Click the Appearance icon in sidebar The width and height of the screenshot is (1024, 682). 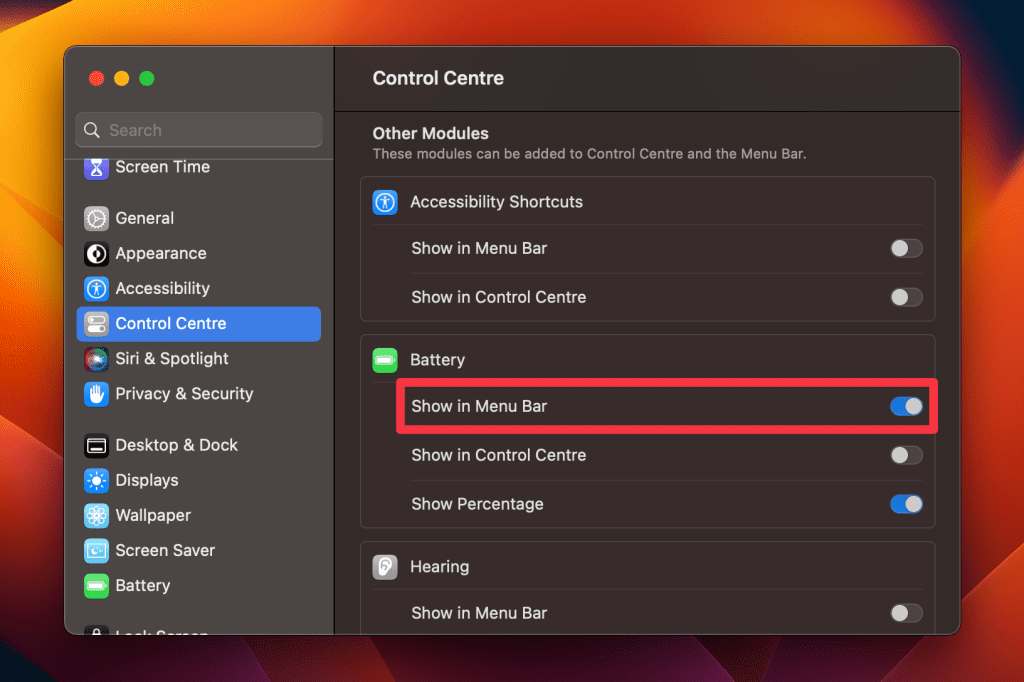tap(96, 253)
